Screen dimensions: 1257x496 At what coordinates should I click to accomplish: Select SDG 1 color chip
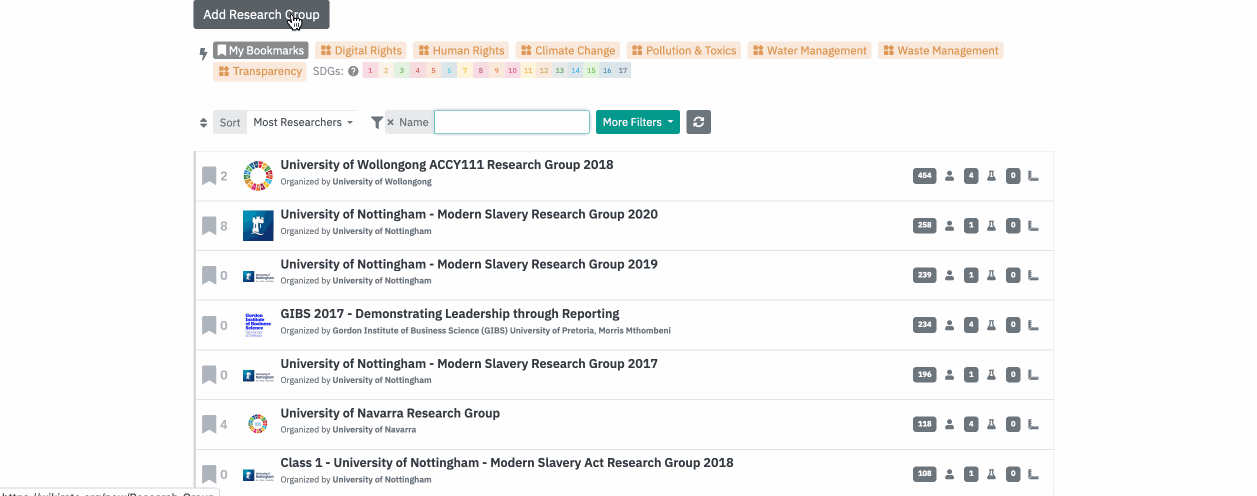coord(370,71)
